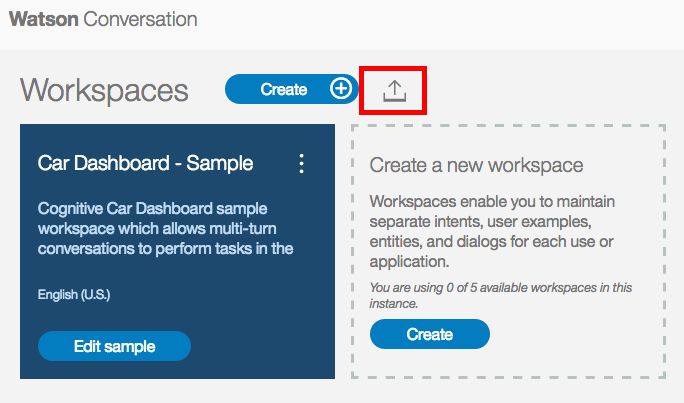Open the Car Dashboard three-dot menu

point(301,164)
